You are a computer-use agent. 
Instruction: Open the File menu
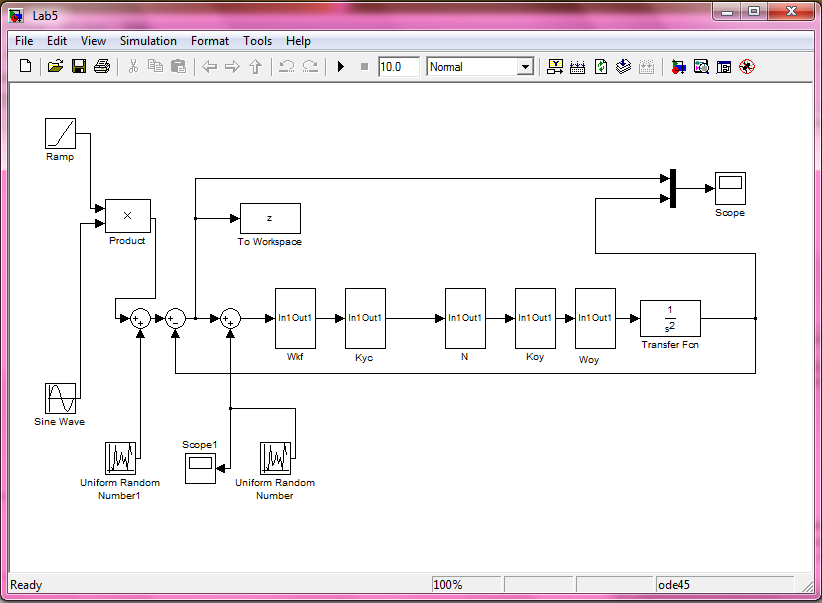(24, 41)
